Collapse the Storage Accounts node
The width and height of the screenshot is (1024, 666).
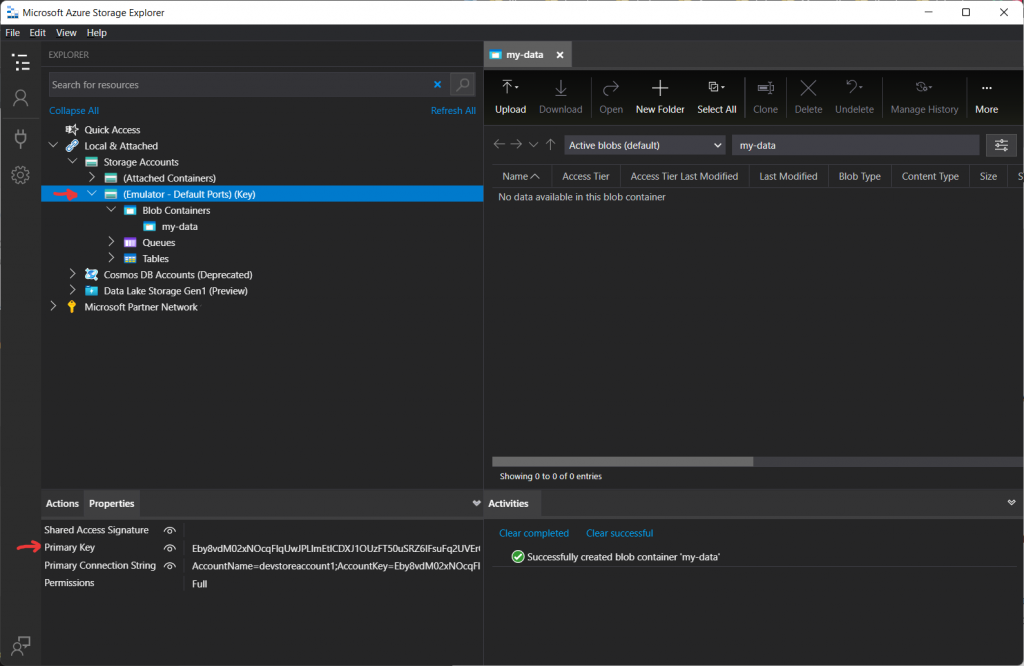tap(72, 161)
